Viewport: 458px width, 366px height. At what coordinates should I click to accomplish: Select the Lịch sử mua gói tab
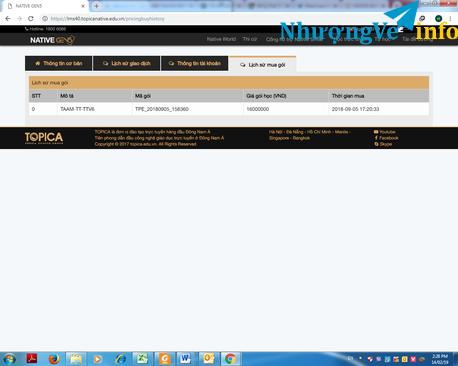tap(263, 64)
